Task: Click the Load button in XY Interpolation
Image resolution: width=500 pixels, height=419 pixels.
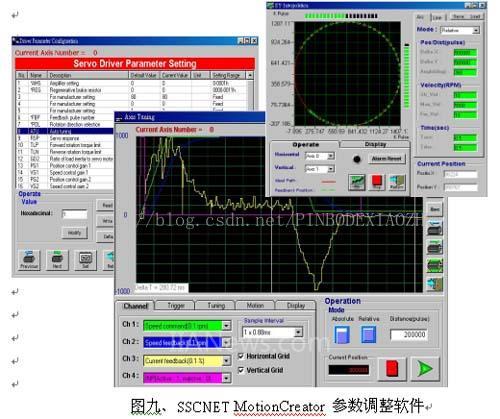Action: [x=474, y=16]
